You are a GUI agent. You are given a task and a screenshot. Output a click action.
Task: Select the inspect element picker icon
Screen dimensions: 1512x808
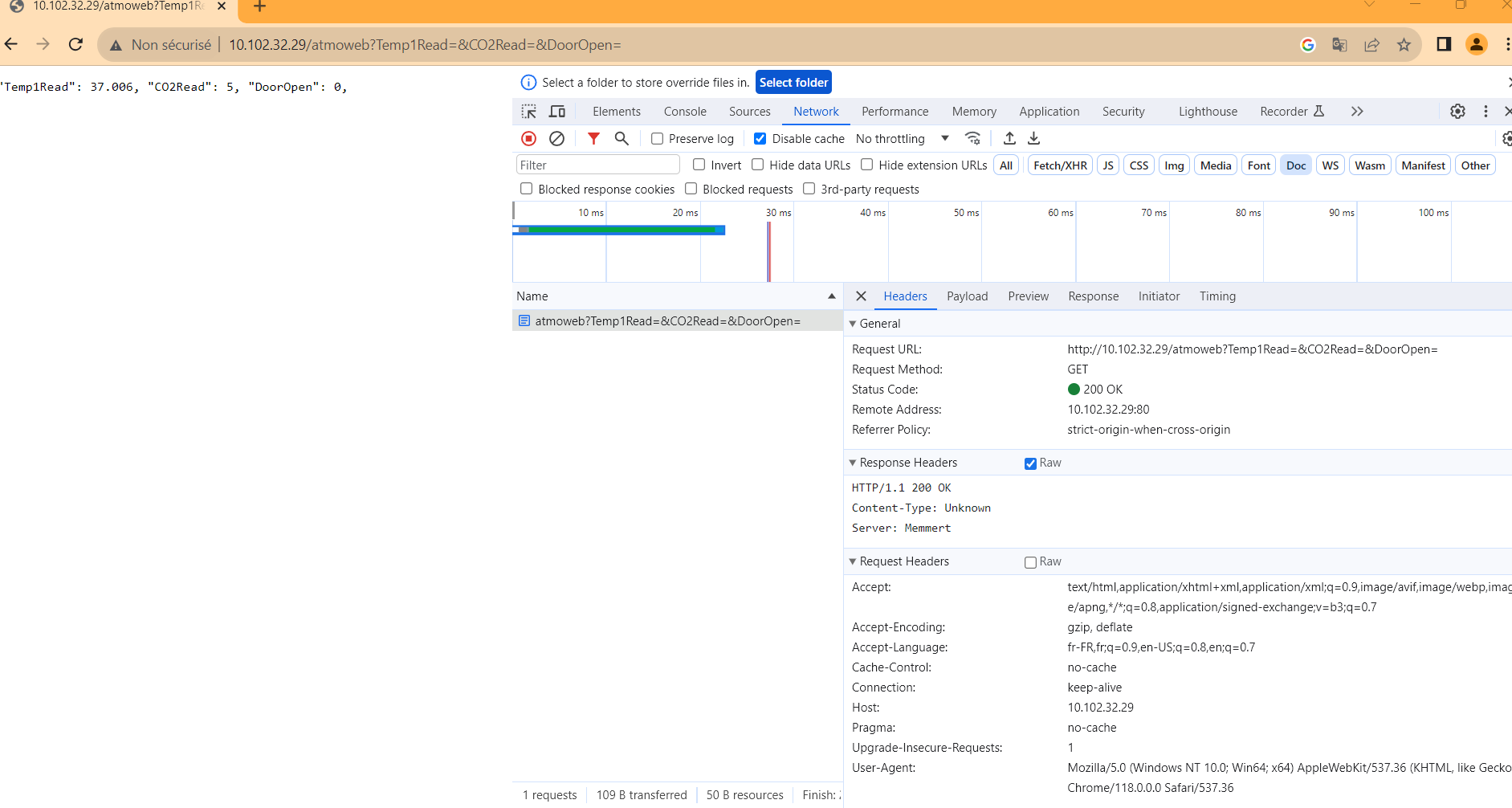coord(529,112)
